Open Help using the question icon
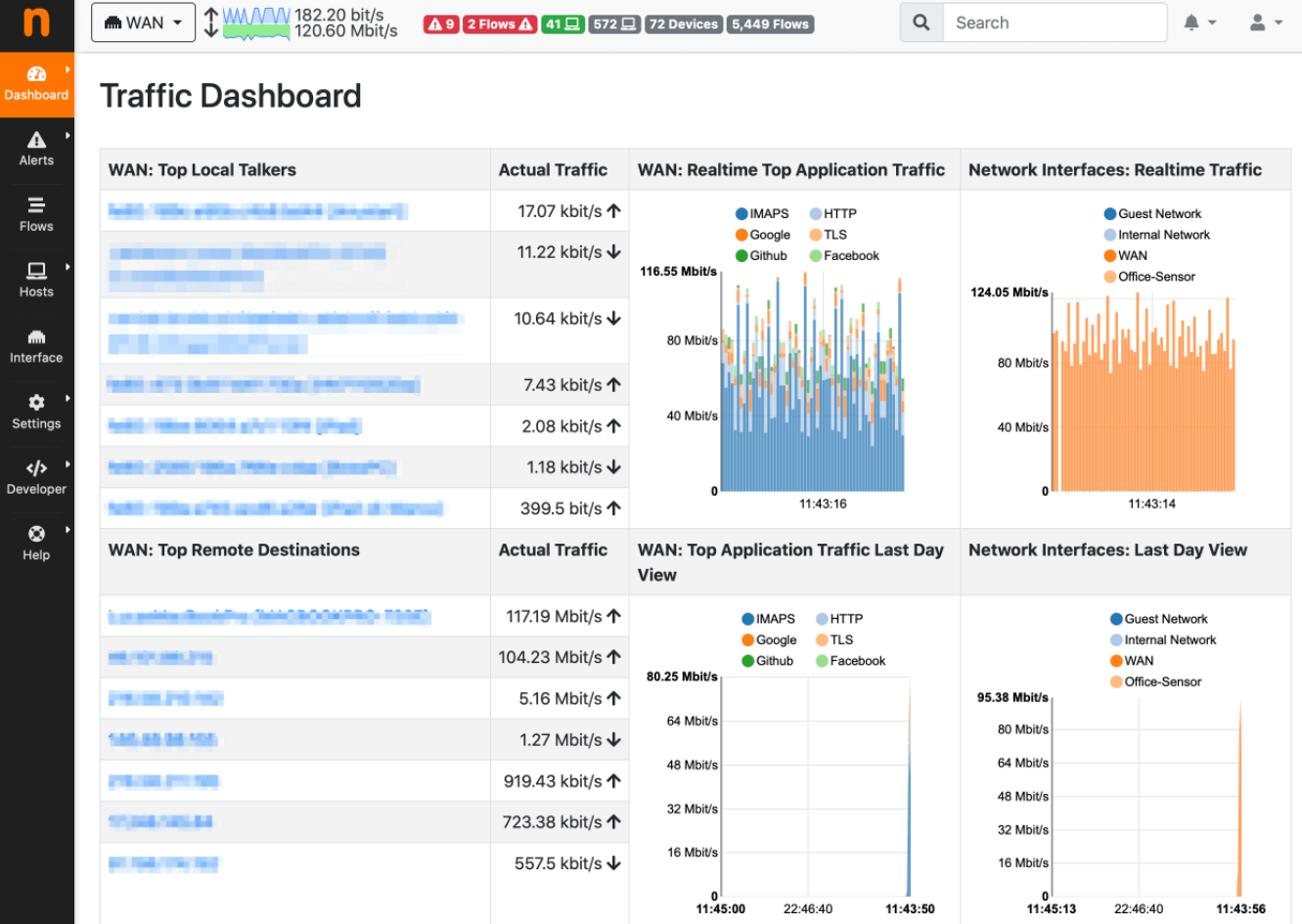The height and width of the screenshot is (924, 1302). pos(36,539)
